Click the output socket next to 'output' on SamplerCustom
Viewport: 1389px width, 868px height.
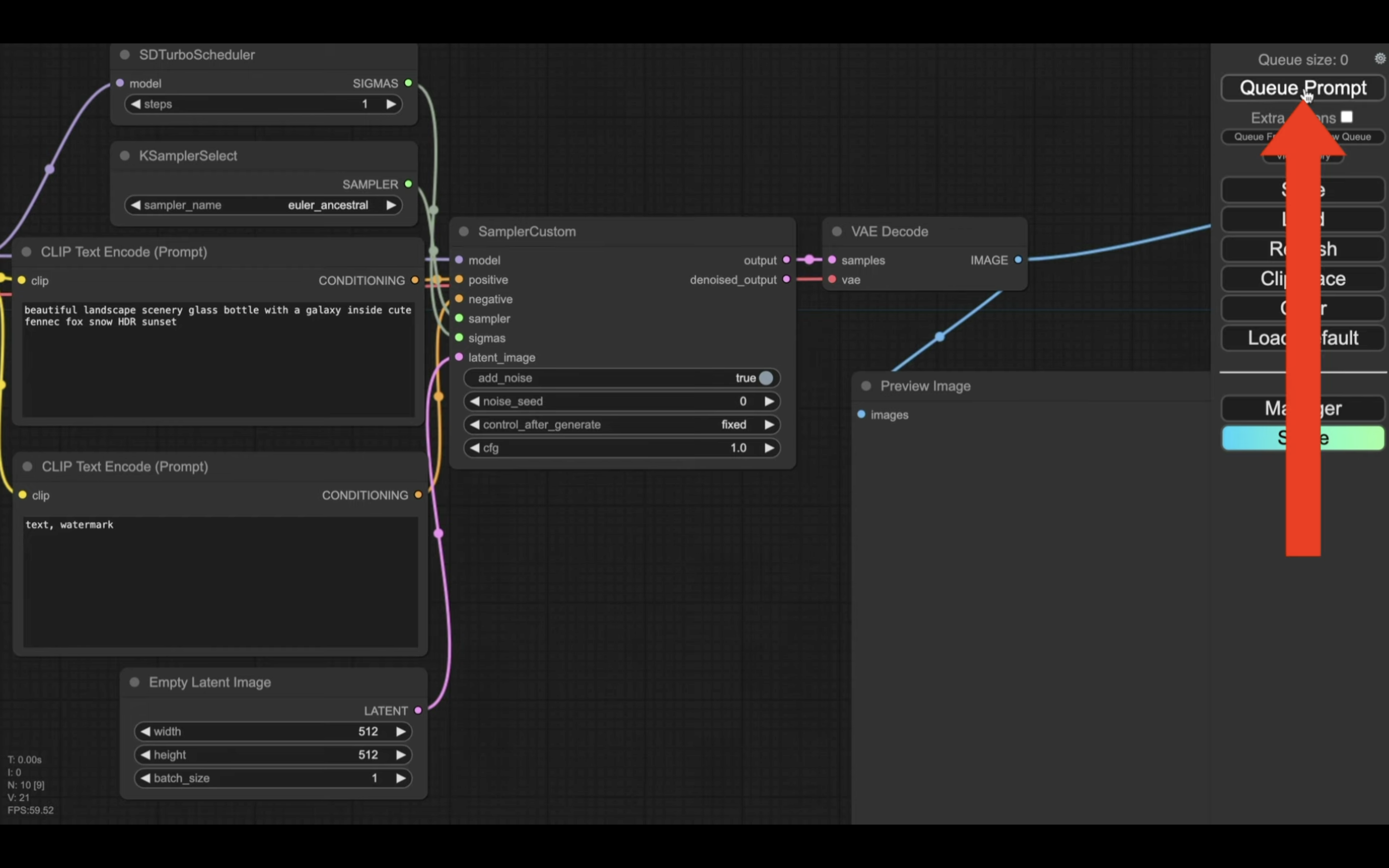[786, 260]
